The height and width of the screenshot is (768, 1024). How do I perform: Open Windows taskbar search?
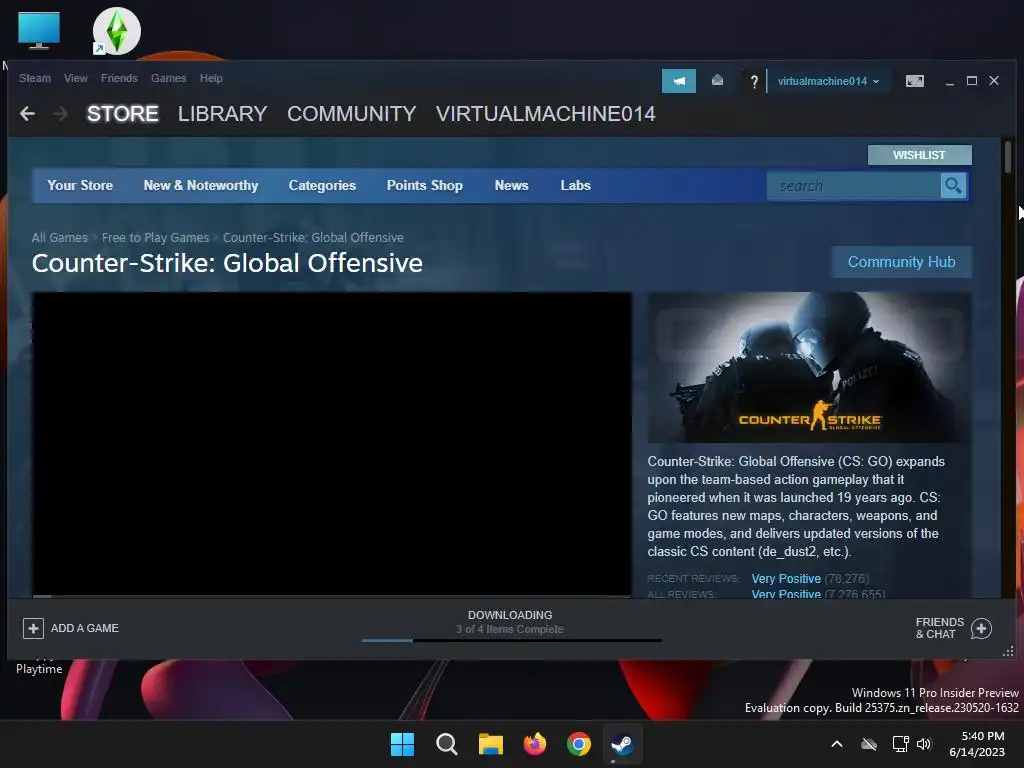(x=447, y=744)
